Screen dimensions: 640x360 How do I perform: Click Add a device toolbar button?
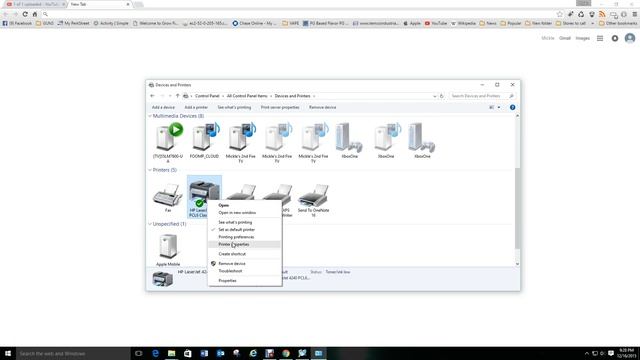[163, 107]
